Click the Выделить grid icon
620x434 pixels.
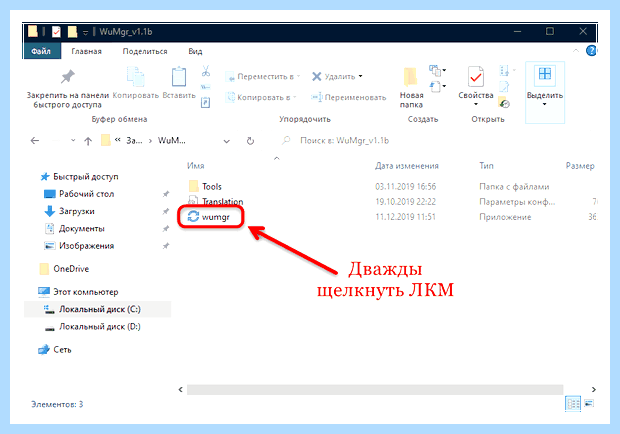(544, 75)
